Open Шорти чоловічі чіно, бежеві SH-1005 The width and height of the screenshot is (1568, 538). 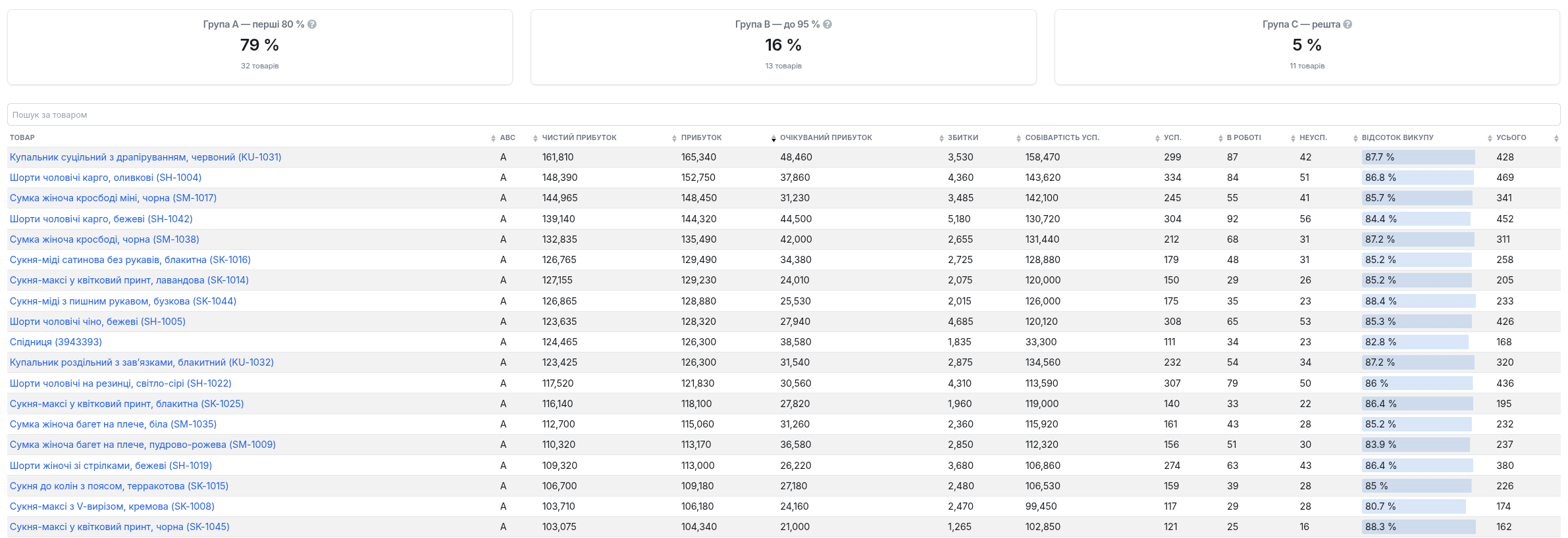coord(97,322)
